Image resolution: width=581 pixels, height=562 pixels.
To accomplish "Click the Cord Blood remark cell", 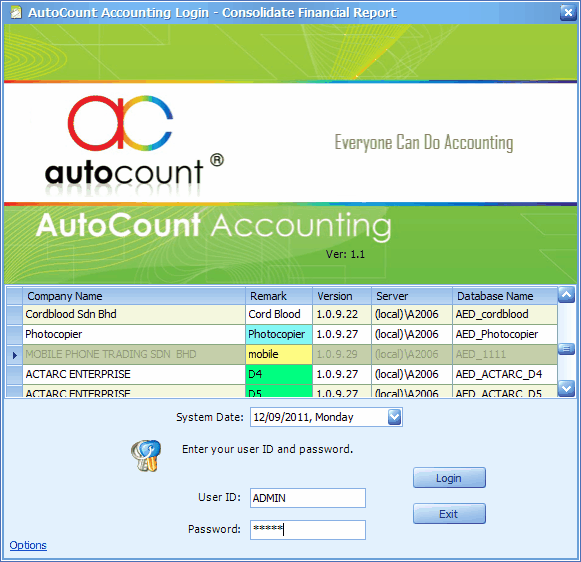I will [x=279, y=315].
